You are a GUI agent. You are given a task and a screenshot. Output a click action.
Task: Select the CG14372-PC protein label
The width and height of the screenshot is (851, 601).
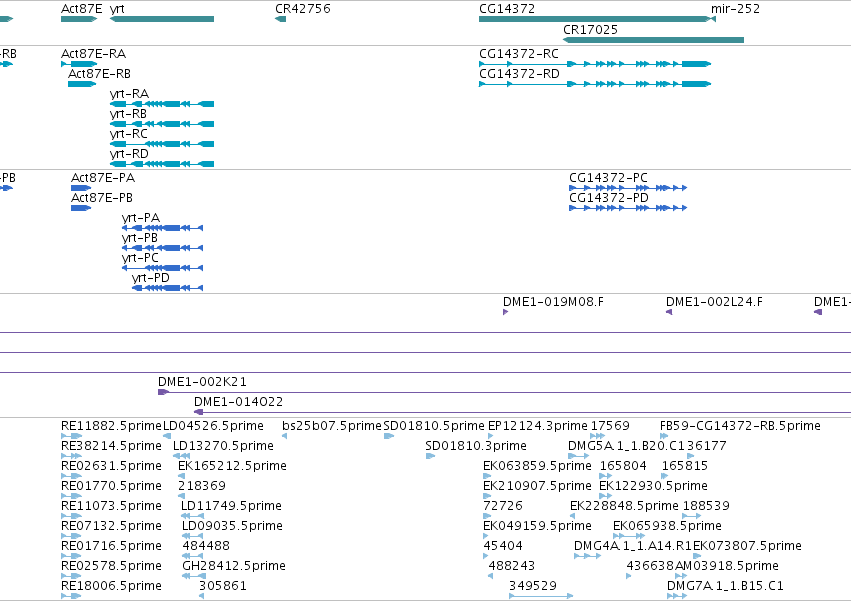(608, 178)
